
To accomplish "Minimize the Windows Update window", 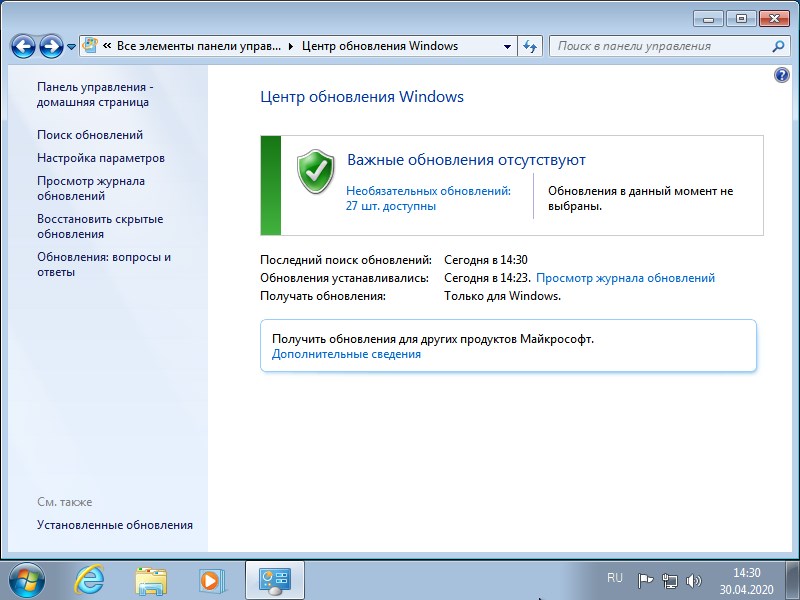I will (x=708, y=19).
